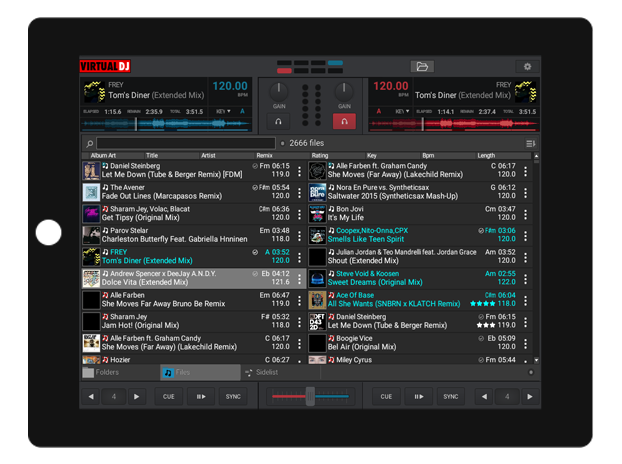
Task: Open the folder browser icon at top
Action: 422,66
